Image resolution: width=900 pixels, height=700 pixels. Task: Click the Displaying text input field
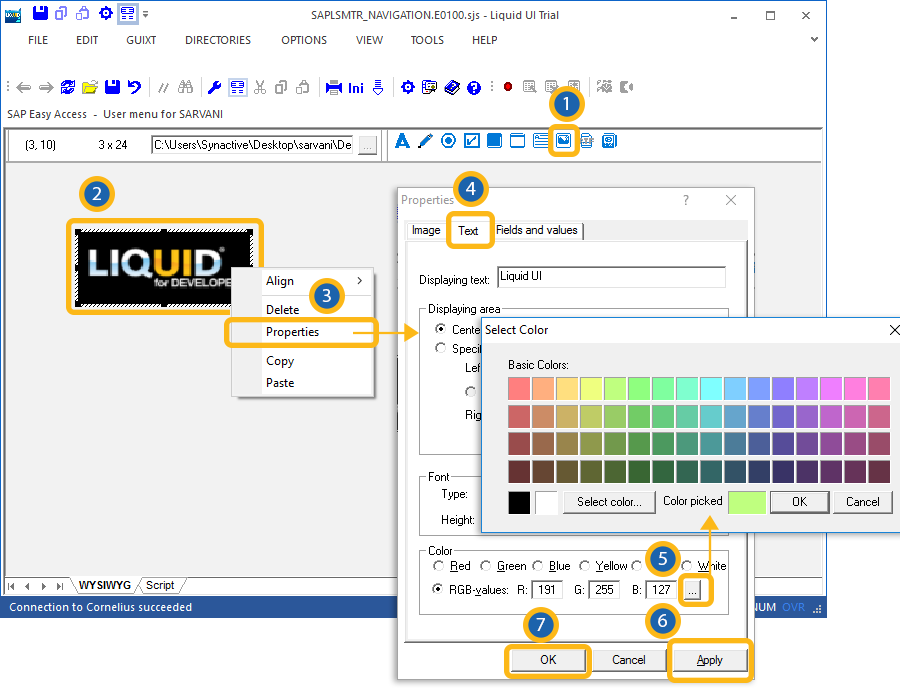(x=610, y=277)
